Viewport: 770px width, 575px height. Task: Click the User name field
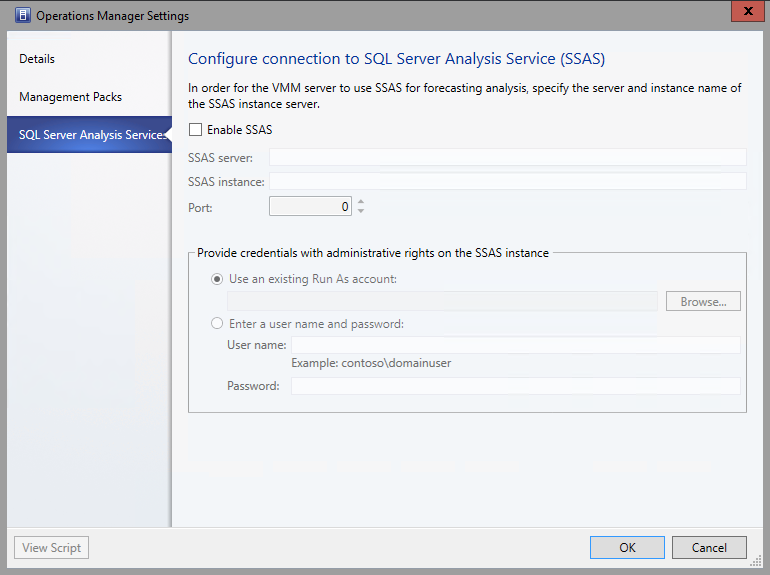[515, 345]
